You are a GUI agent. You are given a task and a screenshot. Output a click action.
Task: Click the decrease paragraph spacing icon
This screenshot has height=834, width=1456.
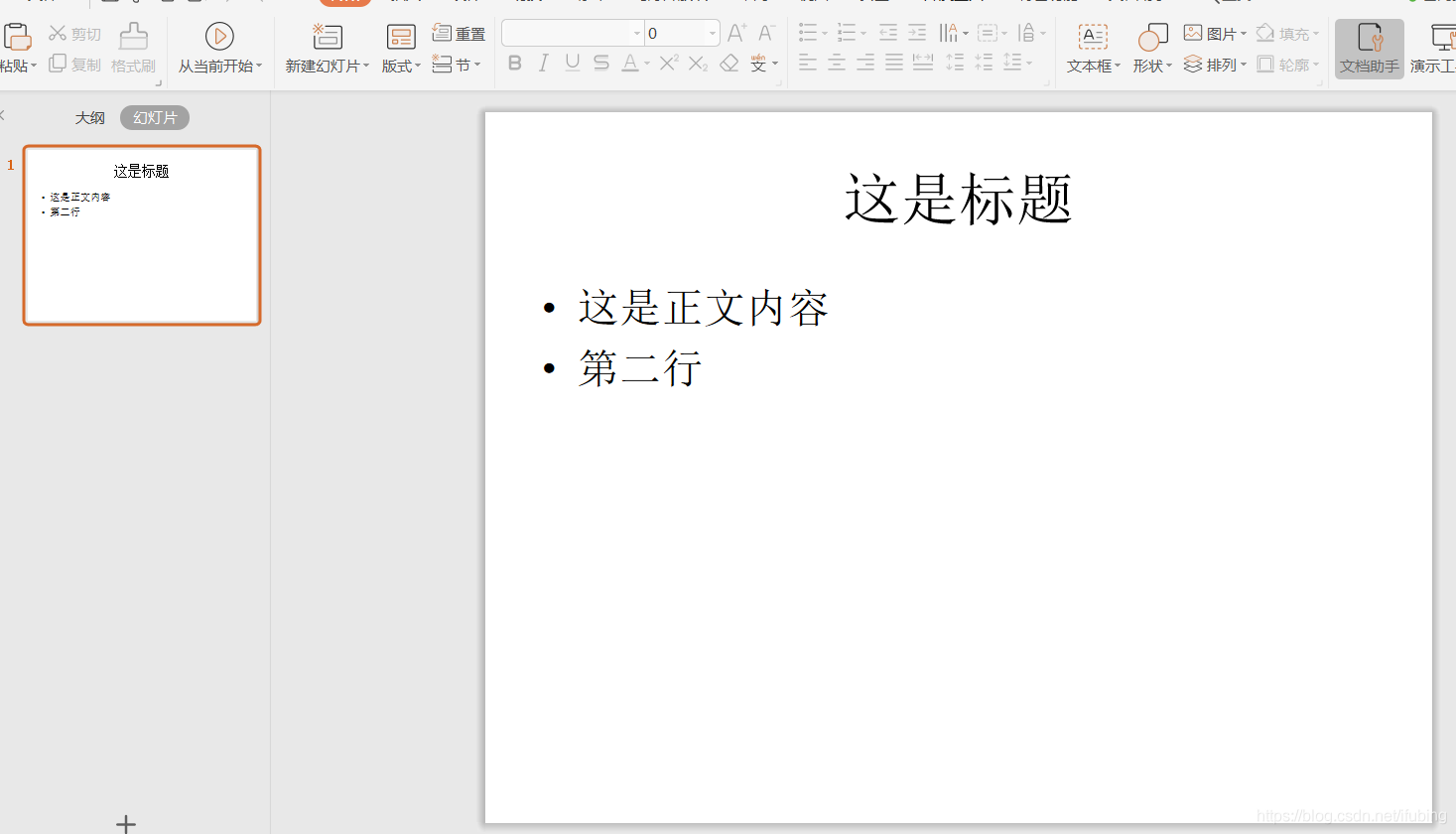tap(984, 63)
